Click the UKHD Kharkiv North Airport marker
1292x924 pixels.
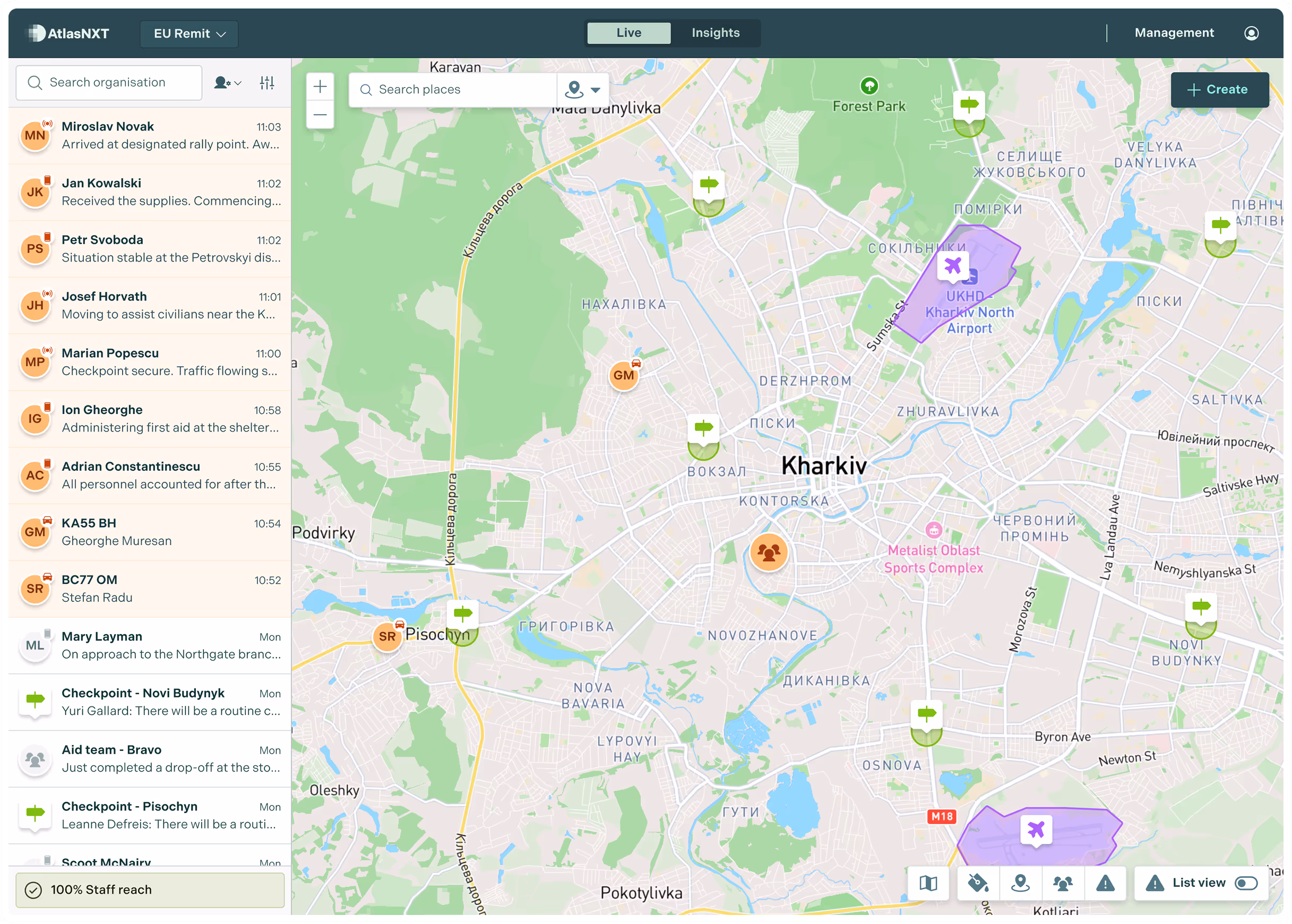[x=953, y=266]
